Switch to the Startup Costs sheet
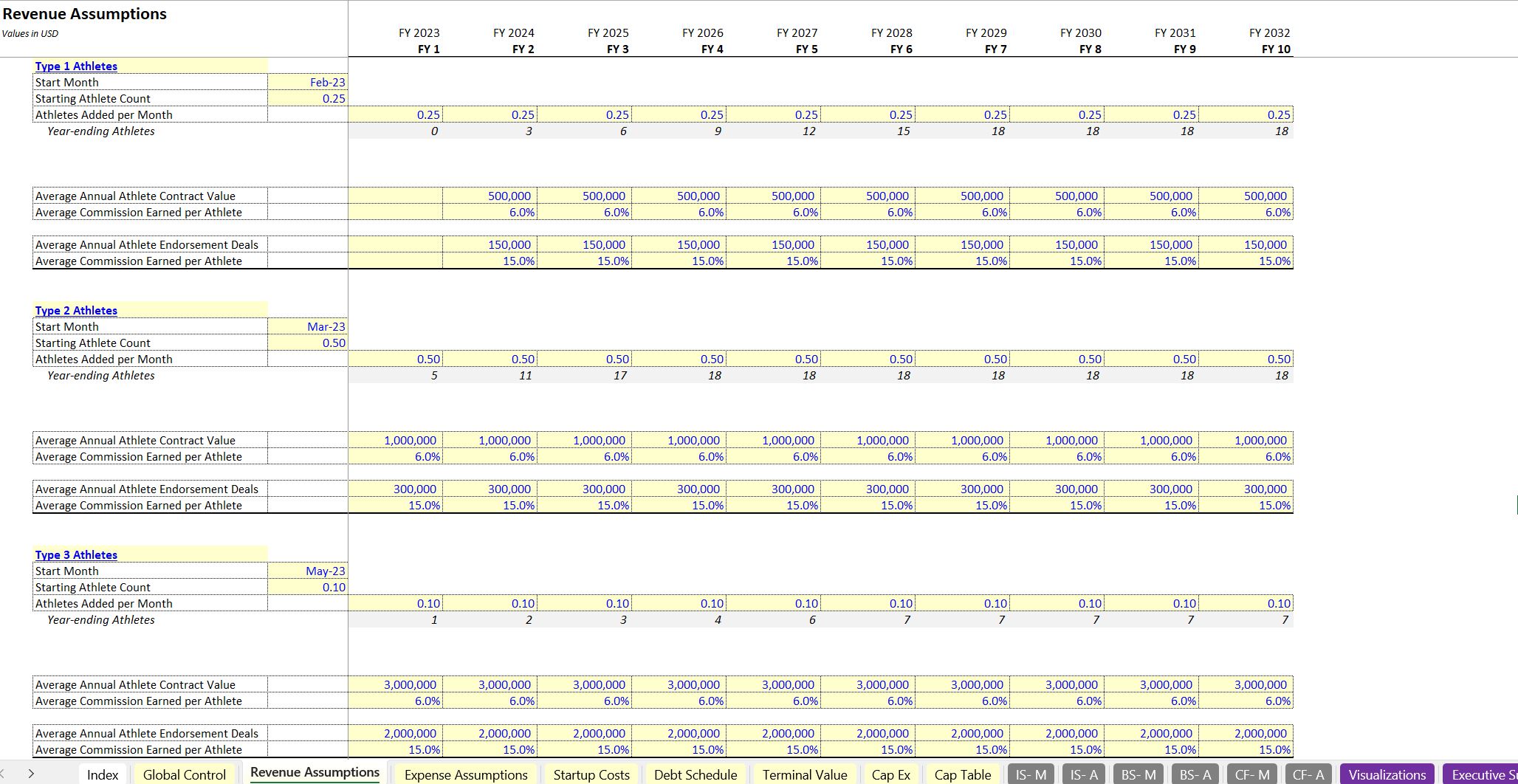This screenshot has width=1518, height=784. point(590,774)
